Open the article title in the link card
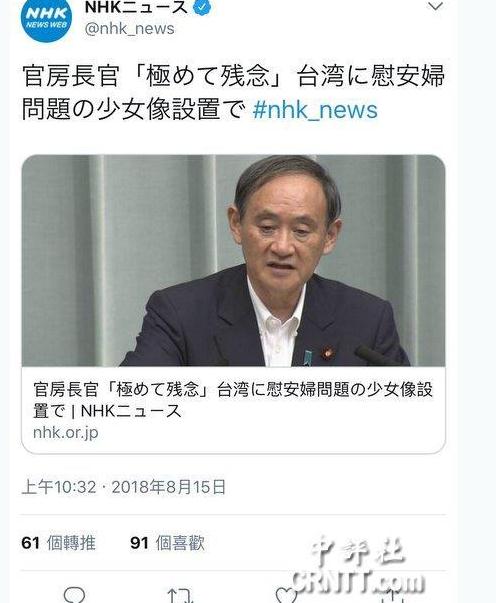 click(x=233, y=400)
